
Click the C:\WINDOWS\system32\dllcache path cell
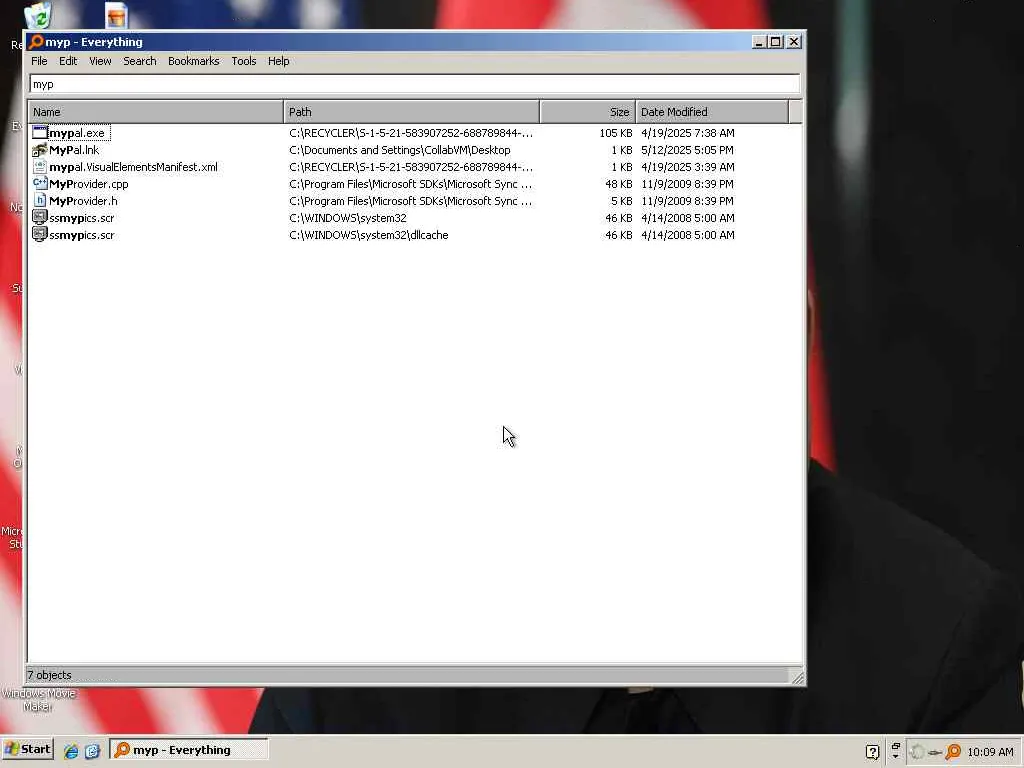click(x=368, y=235)
